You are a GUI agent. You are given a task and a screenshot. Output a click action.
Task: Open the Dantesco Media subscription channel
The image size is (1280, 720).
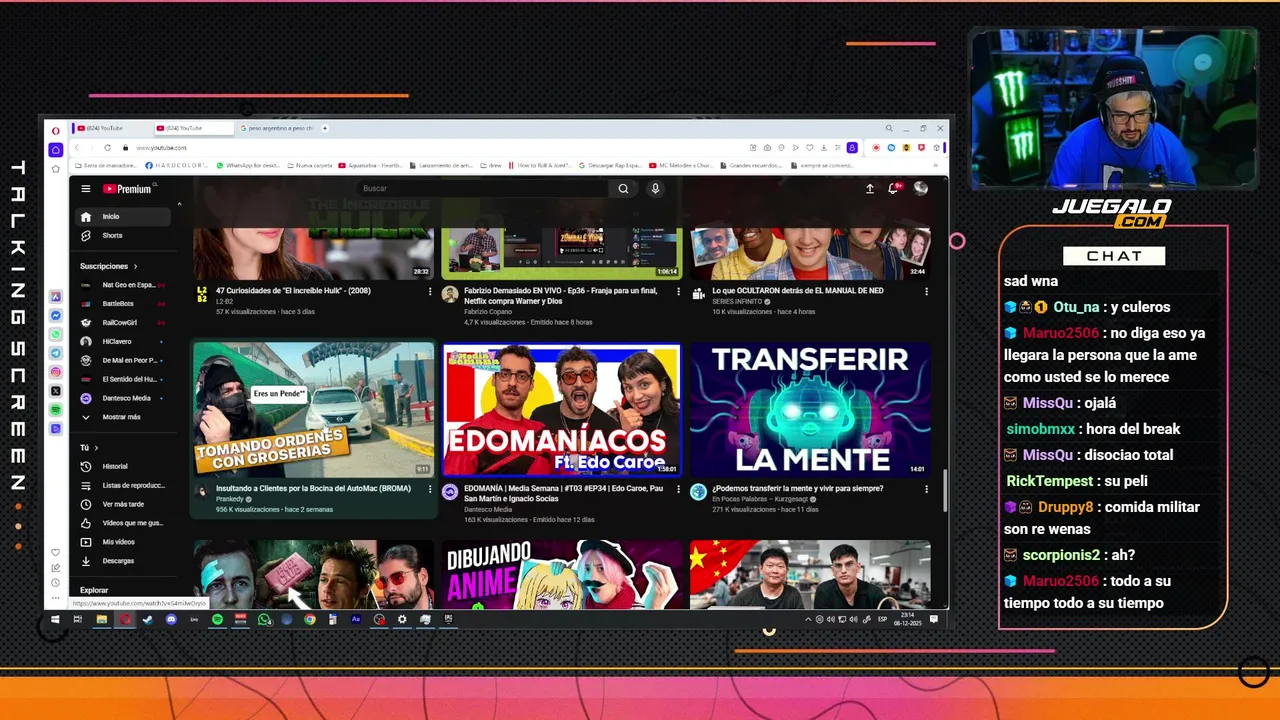click(x=124, y=398)
